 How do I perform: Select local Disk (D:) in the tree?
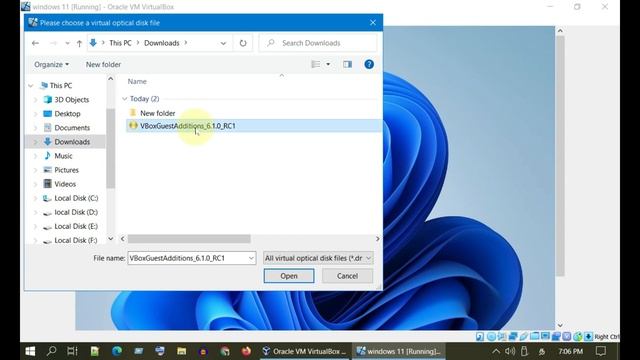point(71,212)
